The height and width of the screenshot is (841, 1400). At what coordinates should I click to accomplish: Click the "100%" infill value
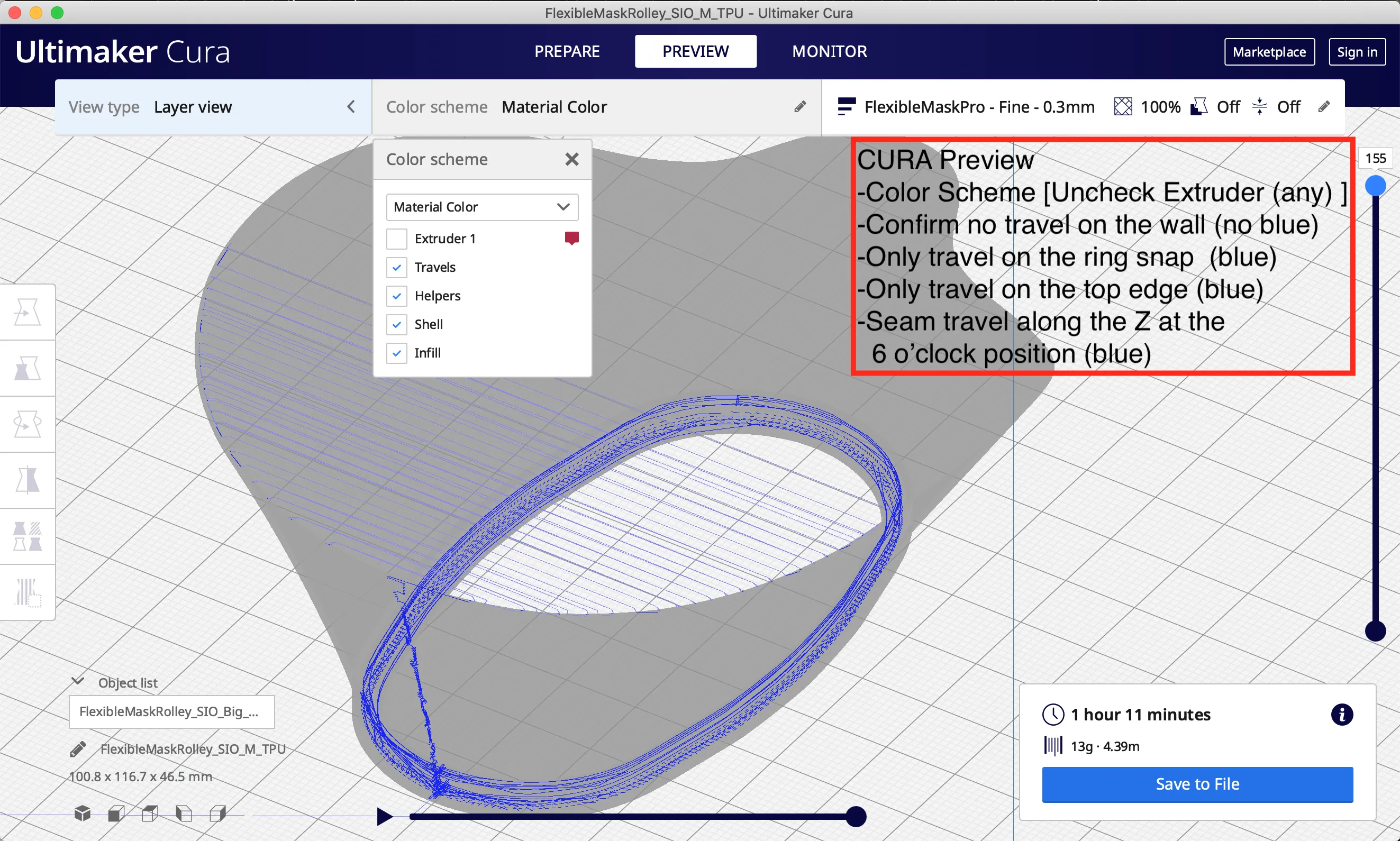1160,106
